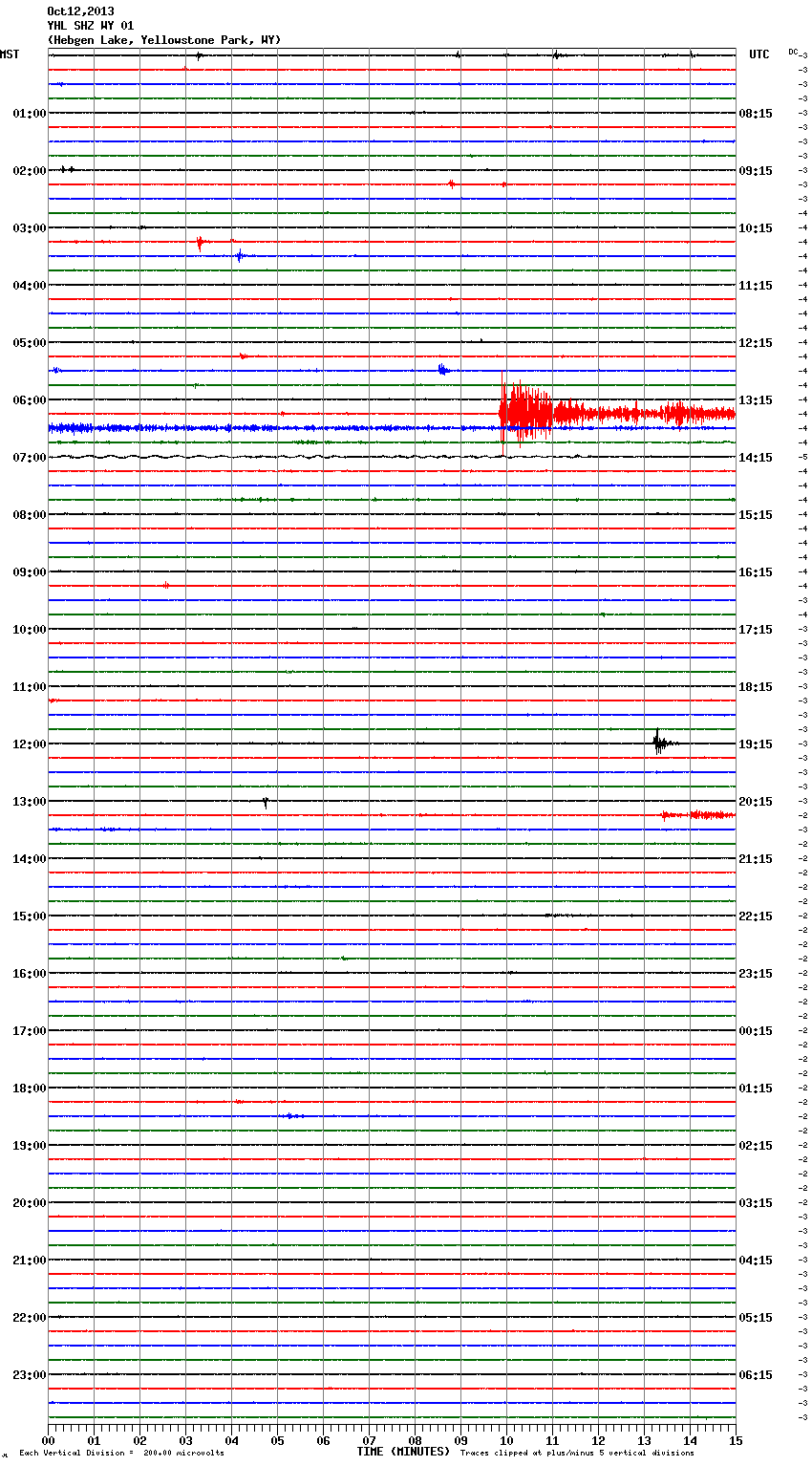Viewport: 812px width, 1466px height.
Task: Click the 19:15 UTC time label
Action: (x=756, y=744)
